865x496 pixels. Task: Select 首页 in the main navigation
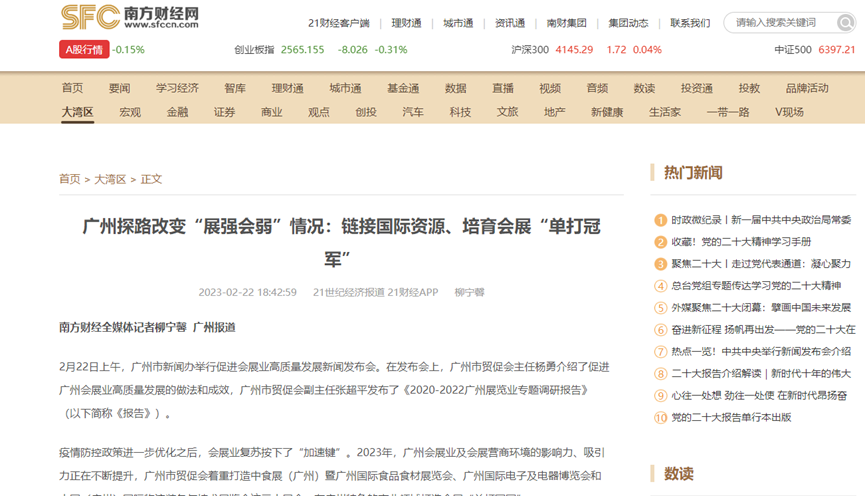72,88
